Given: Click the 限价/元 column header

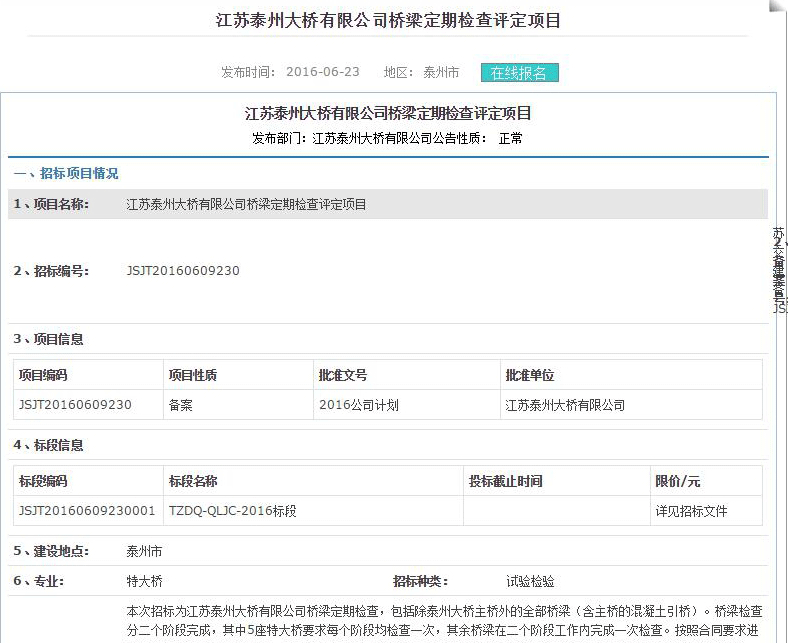Looking at the screenshot, I should [677, 481].
